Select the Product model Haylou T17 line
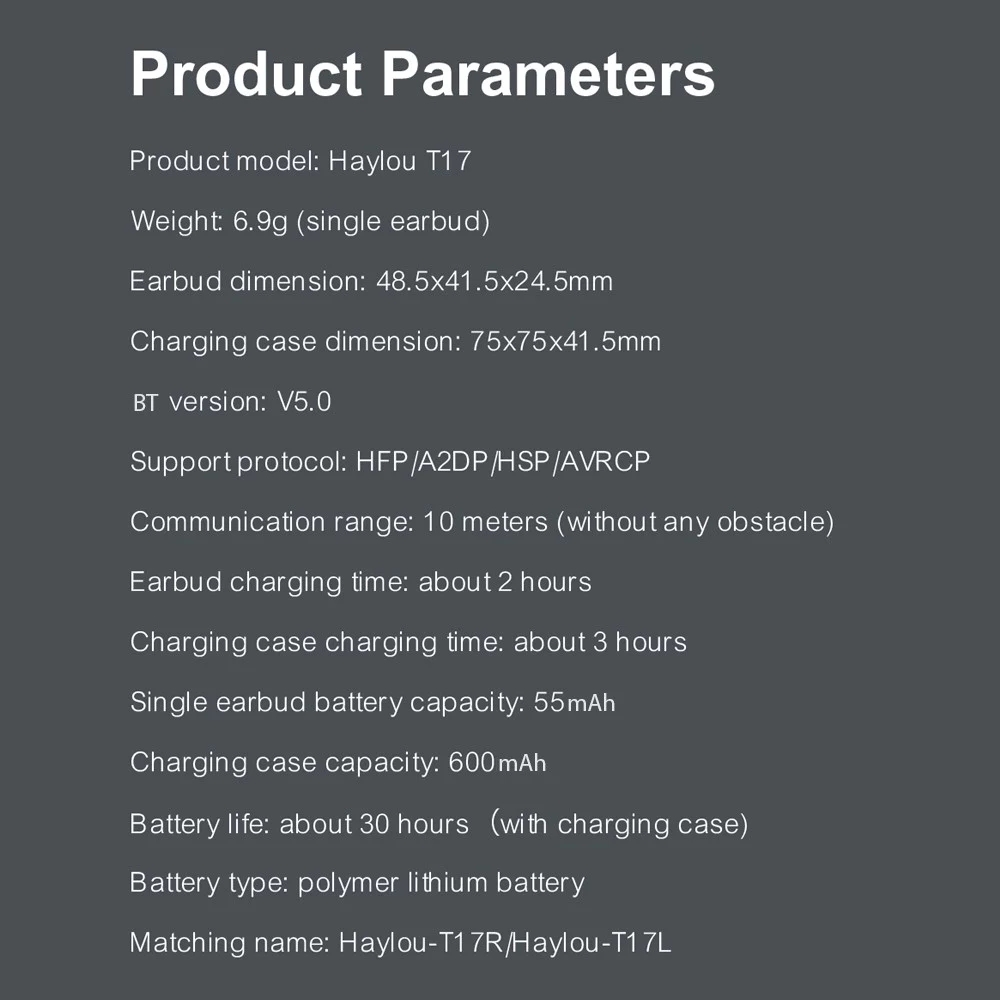Screen dimensions: 1000x1000 [x=300, y=161]
